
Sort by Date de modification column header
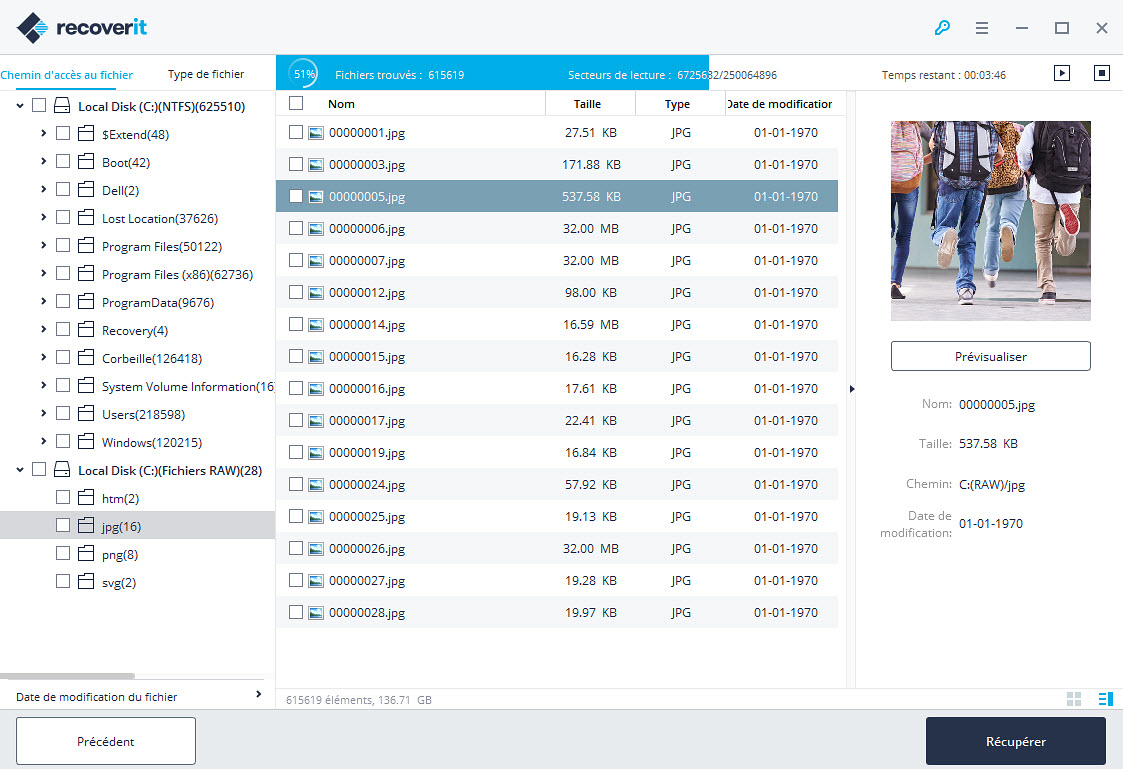779,104
